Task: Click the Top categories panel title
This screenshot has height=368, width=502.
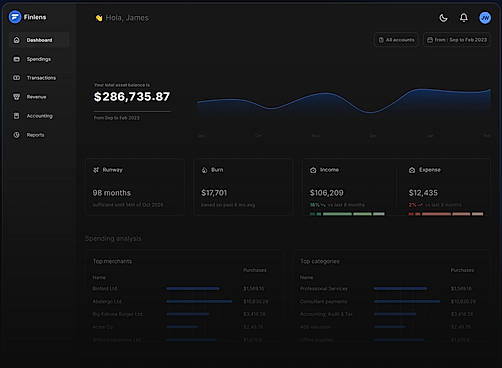Action: (320, 261)
